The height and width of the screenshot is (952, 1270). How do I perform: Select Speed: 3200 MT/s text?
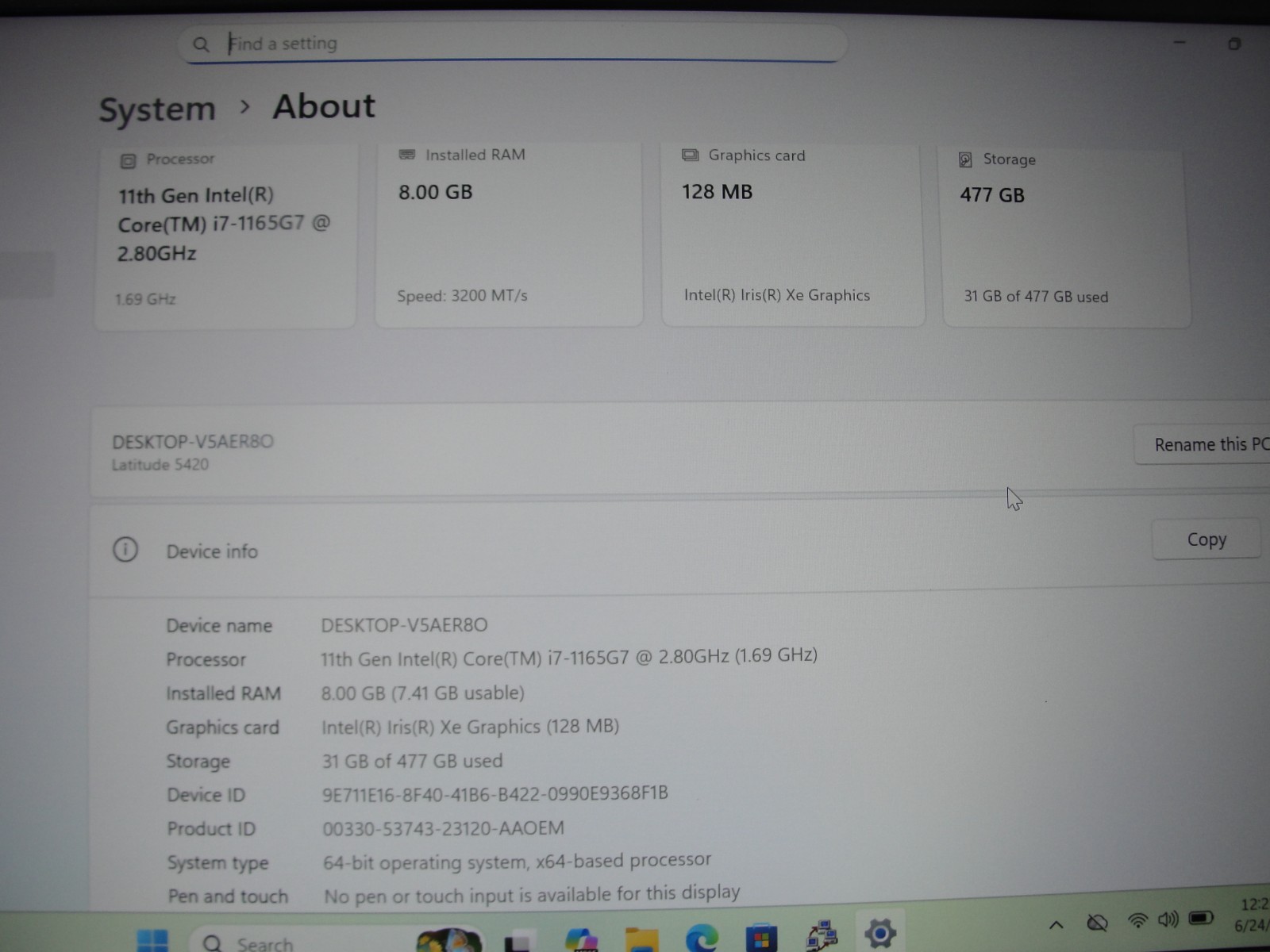(x=462, y=296)
